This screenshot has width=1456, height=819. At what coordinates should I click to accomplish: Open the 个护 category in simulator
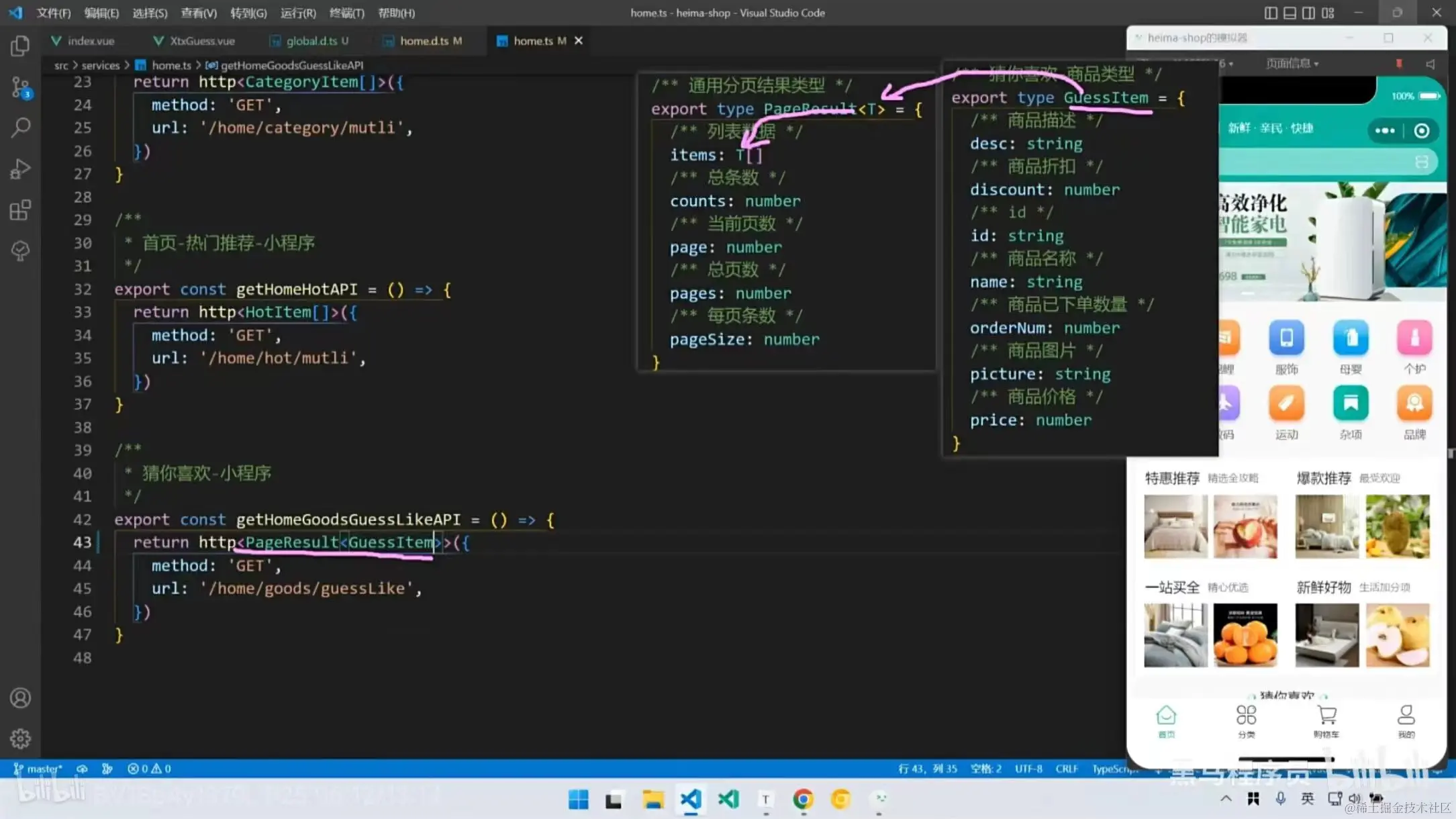coord(1414,347)
